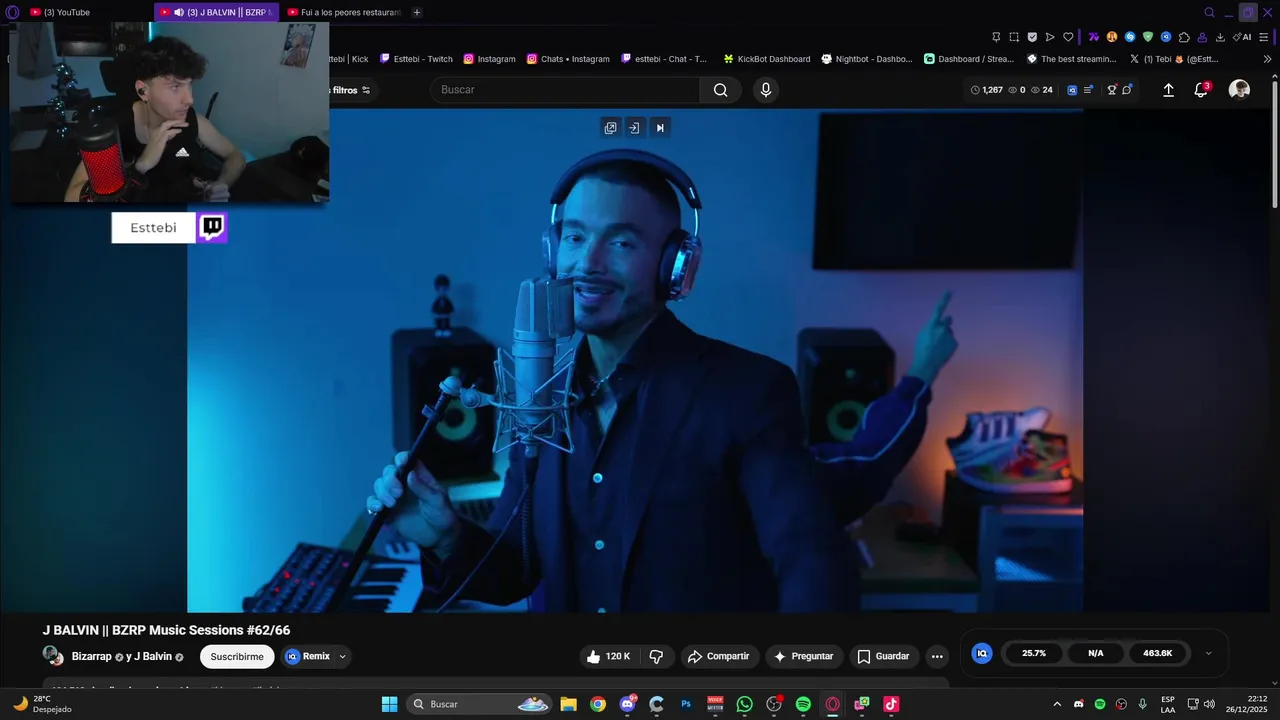The height and width of the screenshot is (720, 1280).
Task: Open the browser downloads icon
Action: [x=1220, y=37]
